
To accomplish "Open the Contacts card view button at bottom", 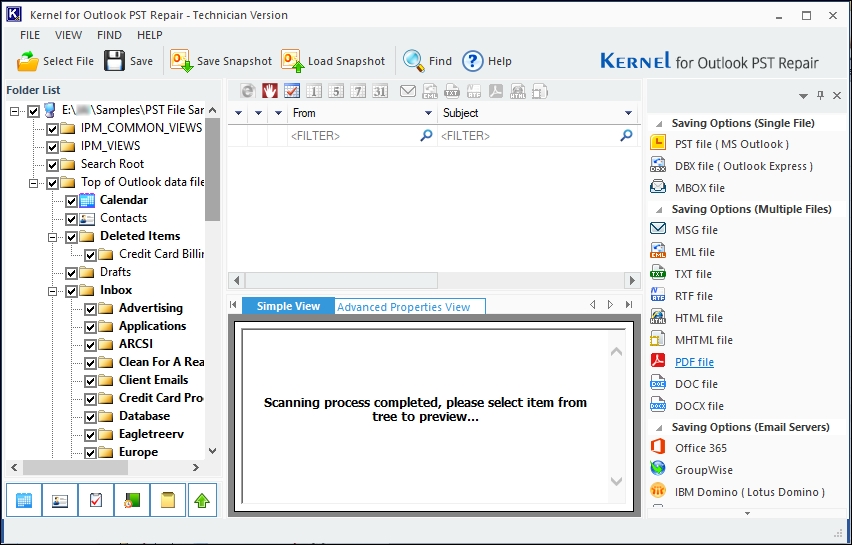I will [x=60, y=500].
